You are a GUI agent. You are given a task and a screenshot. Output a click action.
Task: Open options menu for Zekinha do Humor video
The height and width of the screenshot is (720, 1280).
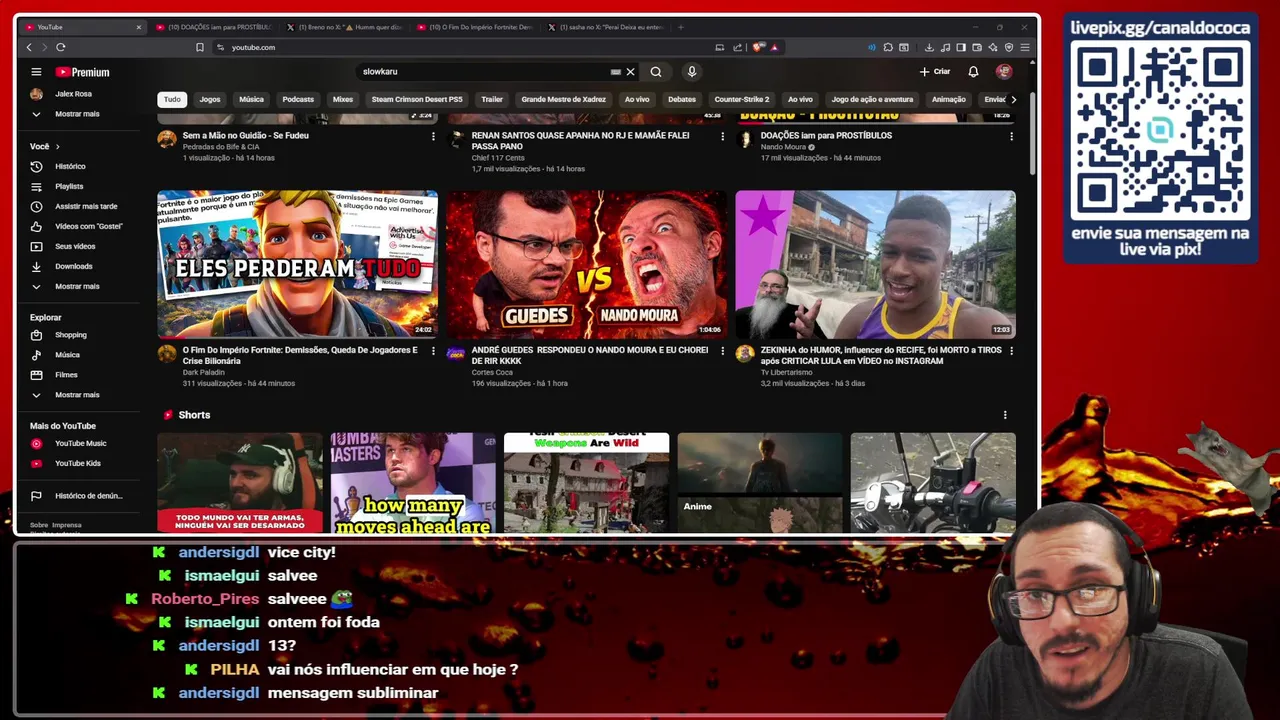click(1011, 351)
